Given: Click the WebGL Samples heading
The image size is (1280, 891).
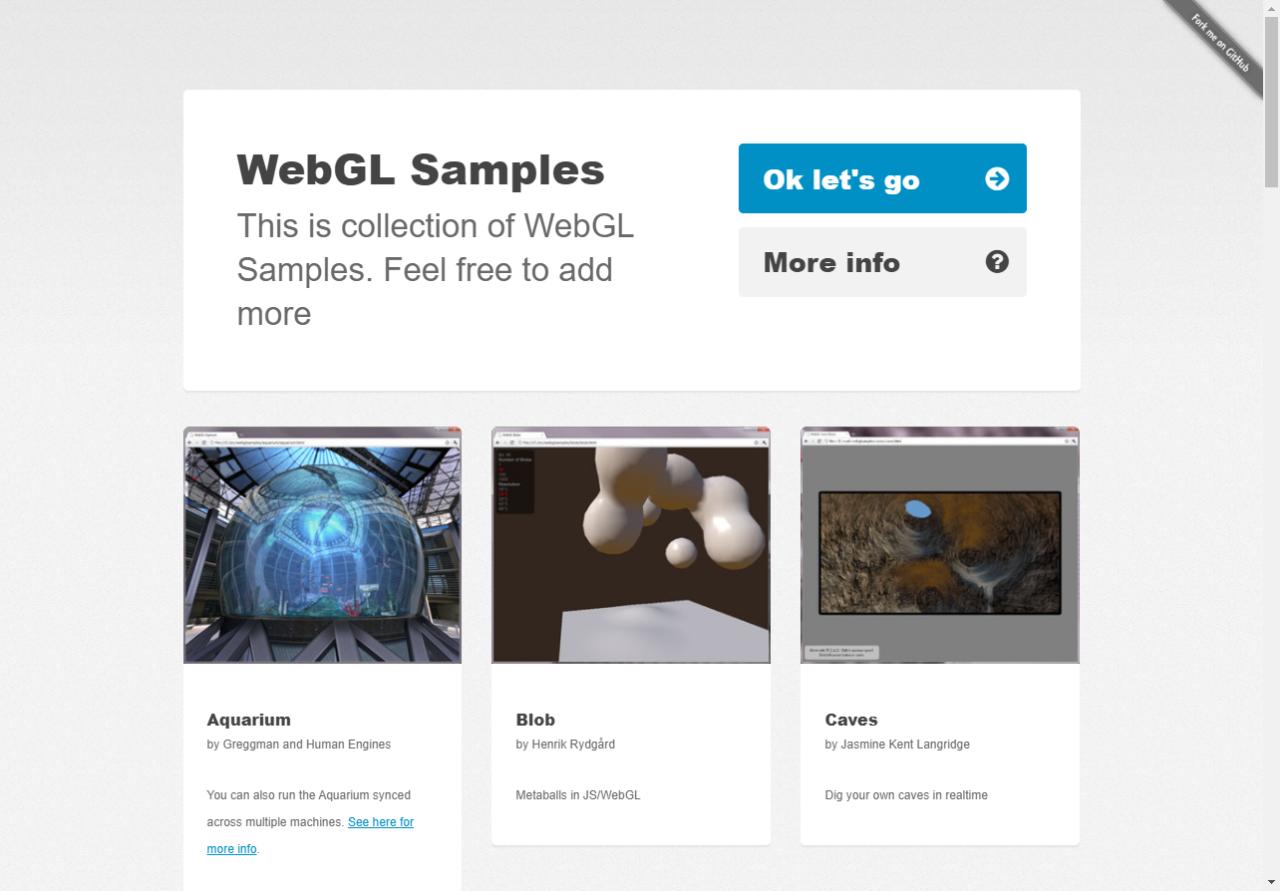Looking at the screenshot, I should click(x=420, y=170).
